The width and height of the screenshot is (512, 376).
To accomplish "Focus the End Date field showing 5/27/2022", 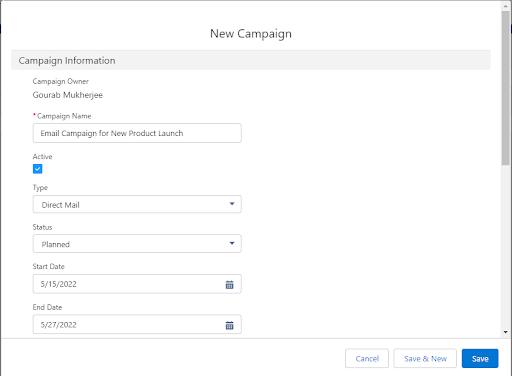I will coord(137,324).
